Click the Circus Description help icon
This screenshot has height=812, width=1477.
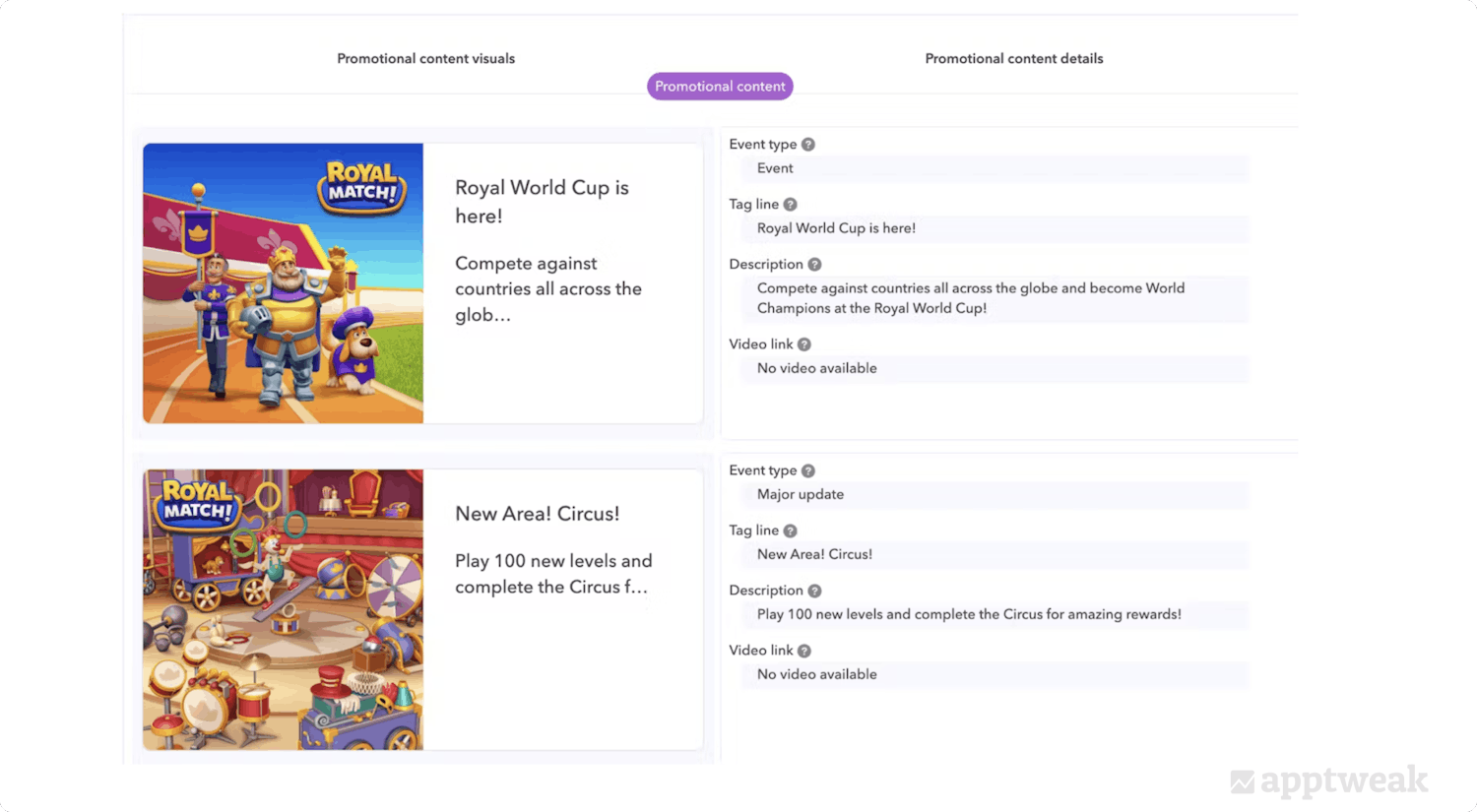(x=813, y=591)
